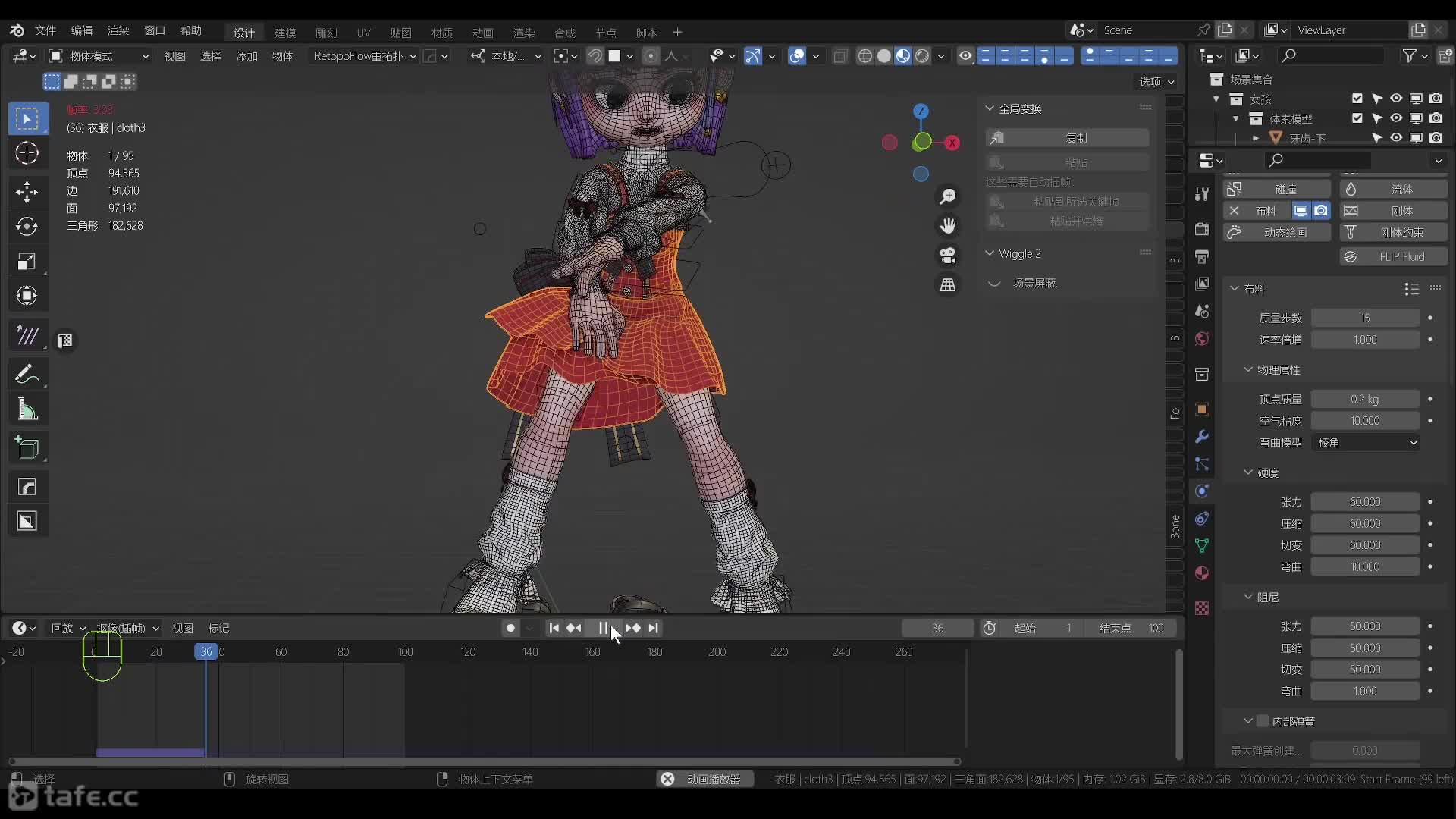The height and width of the screenshot is (819, 1456).
Task: Open the 帮助 menu
Action: coord(191,30)
